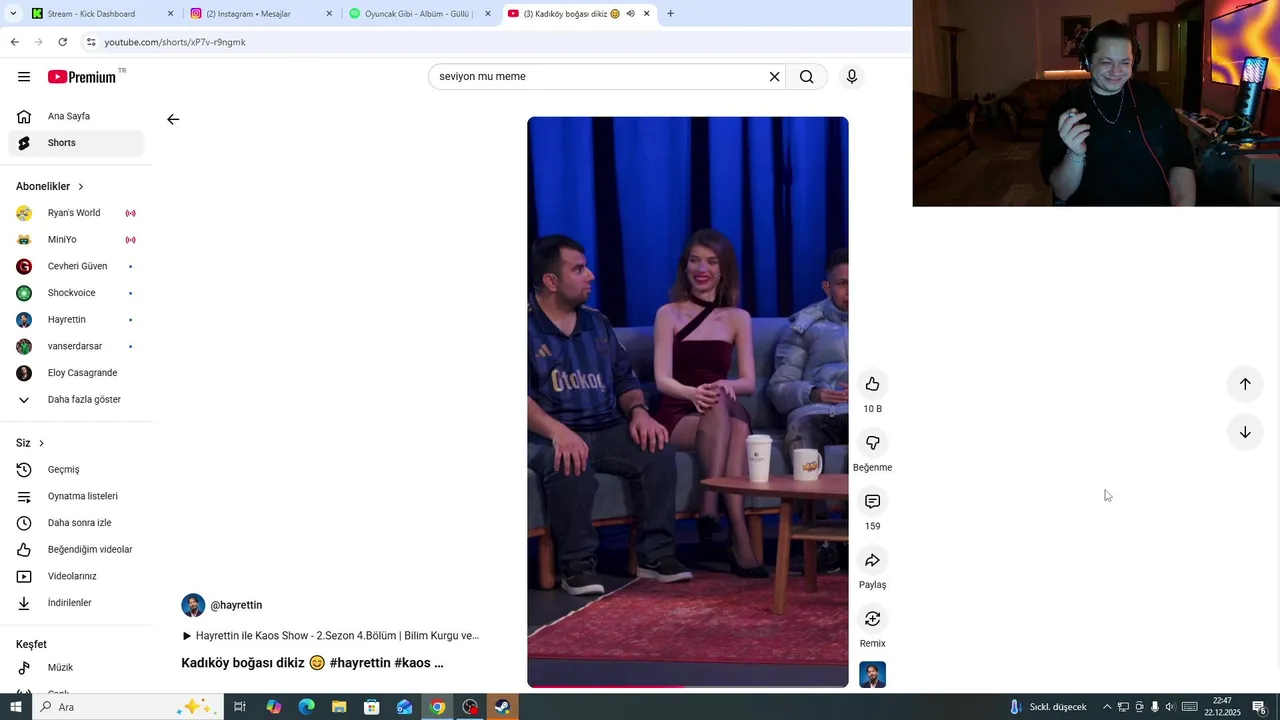Open the comments showing 159
Image resolution: width=1280 pixels, height=720 pixels.
(872, 501)
